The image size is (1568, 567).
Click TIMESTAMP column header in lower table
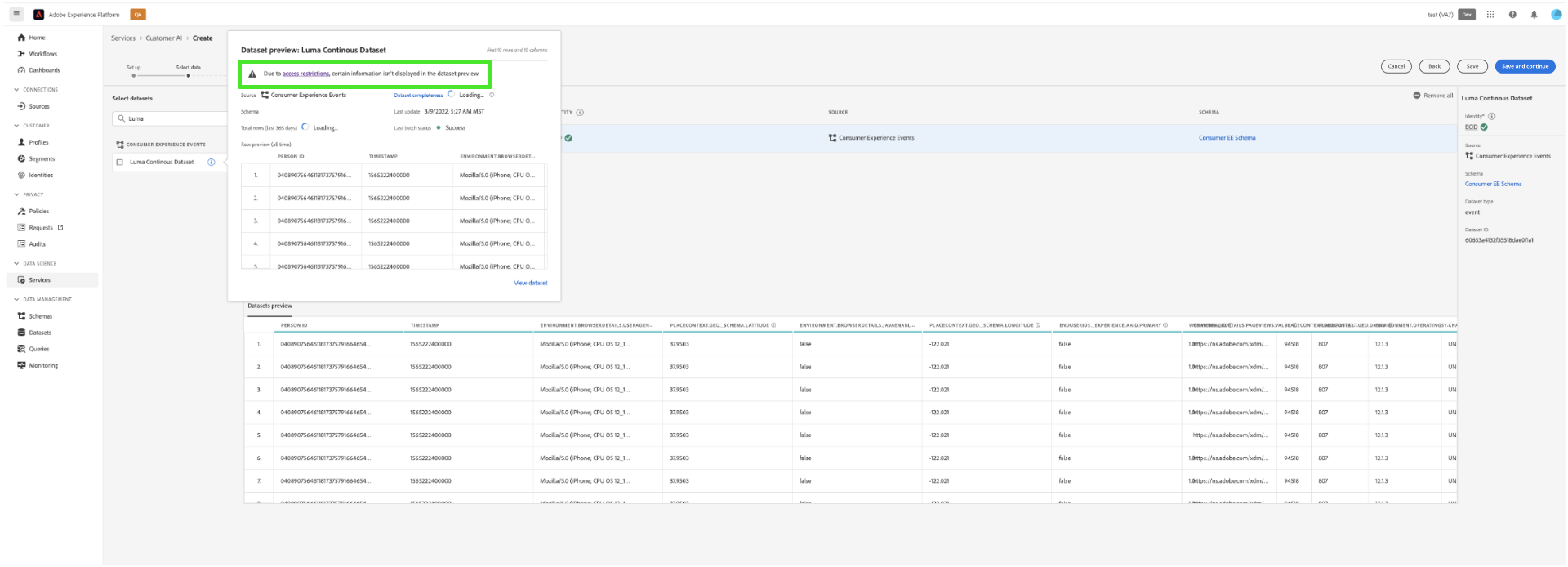point(424,325)
